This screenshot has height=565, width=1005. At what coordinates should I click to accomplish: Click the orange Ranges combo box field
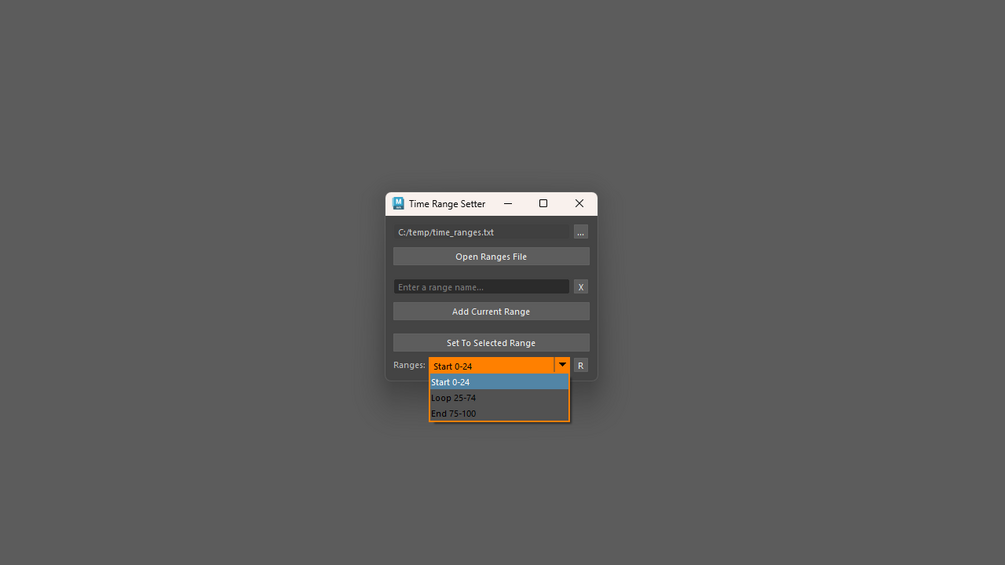[492, 365]
